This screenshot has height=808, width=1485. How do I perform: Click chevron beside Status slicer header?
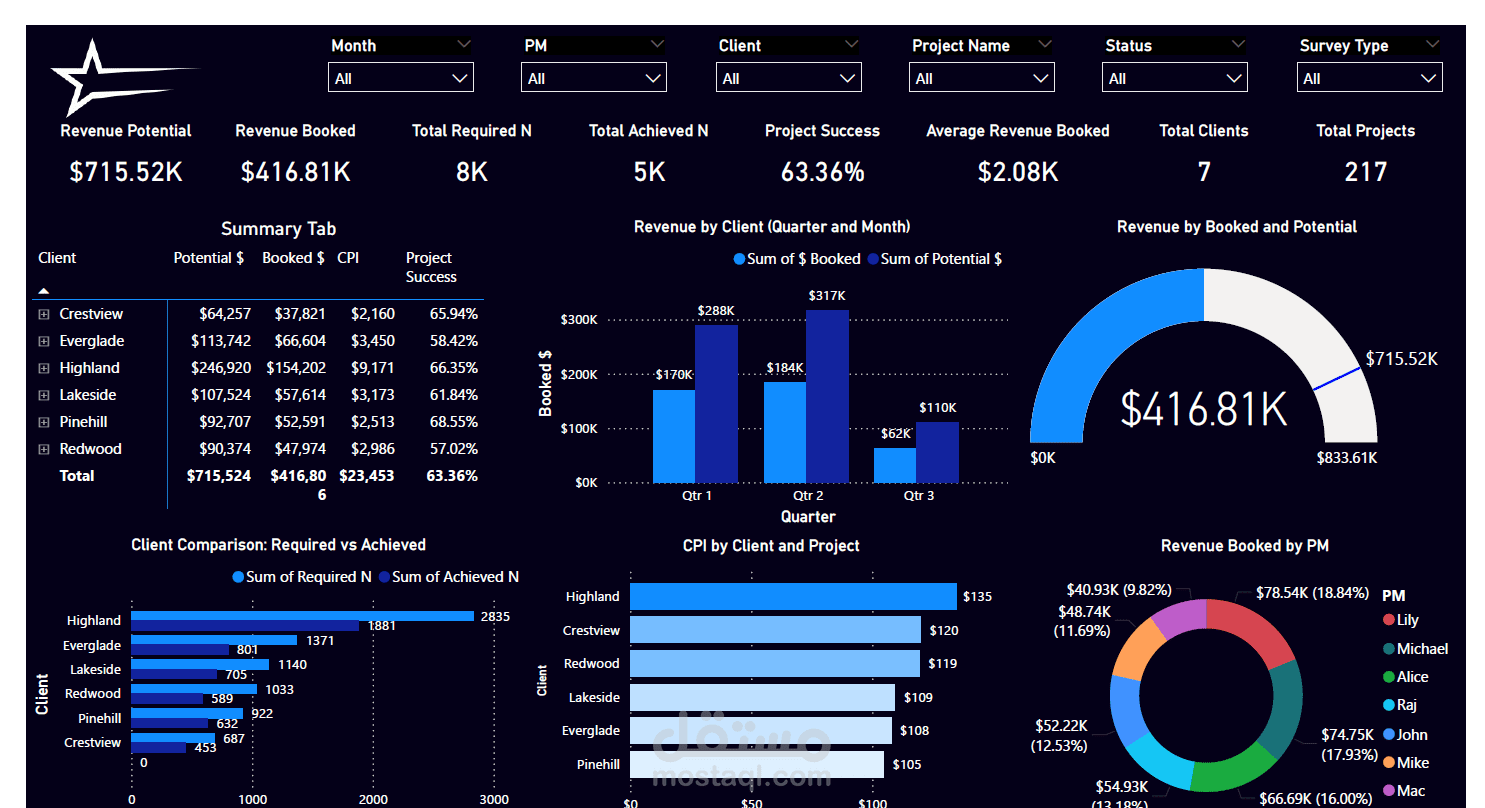pos(1238,45)
